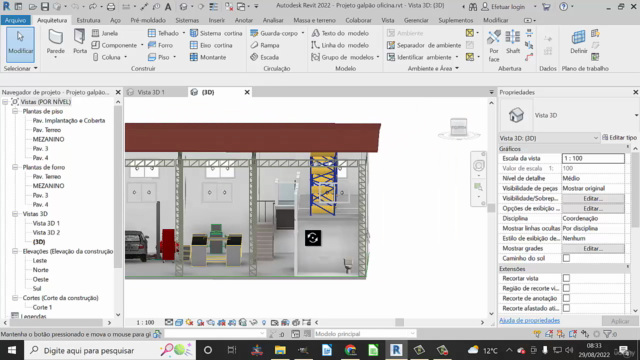640x360 pixels.
Task: Select the Forro ceiling tool
Action: [x=160, y=45]
